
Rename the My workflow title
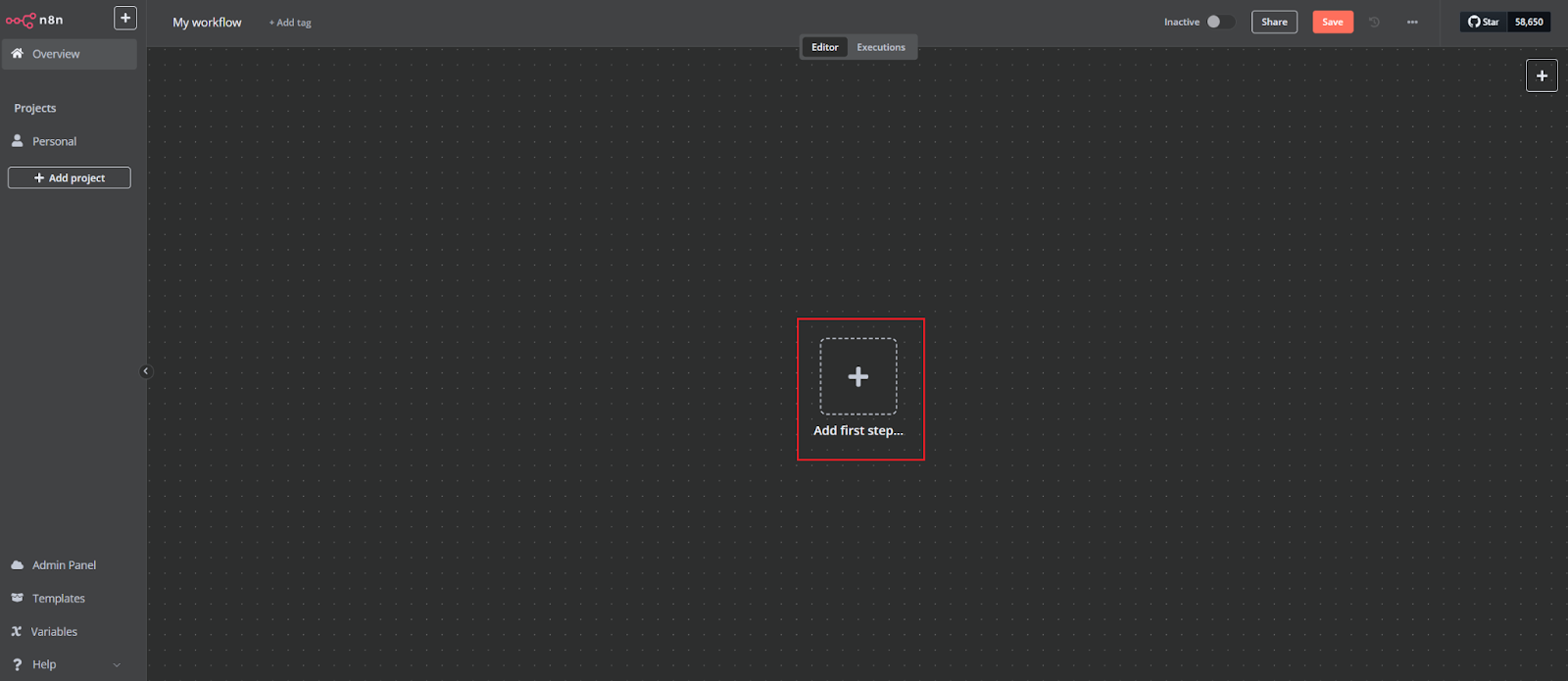coord(207,23)
